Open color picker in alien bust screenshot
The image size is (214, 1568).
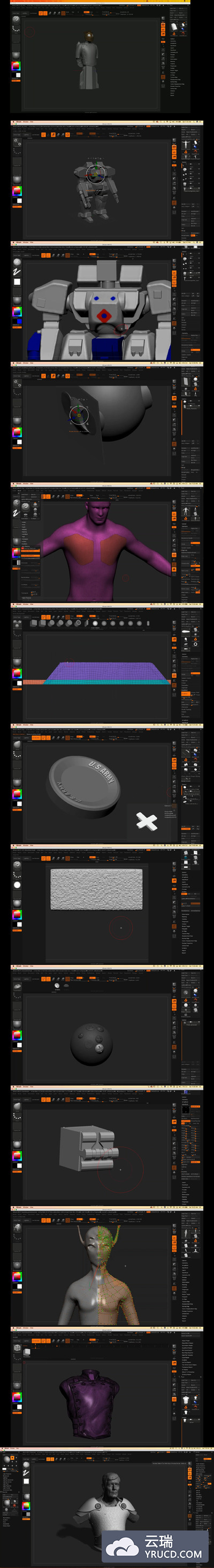[x=17, y=1276]
